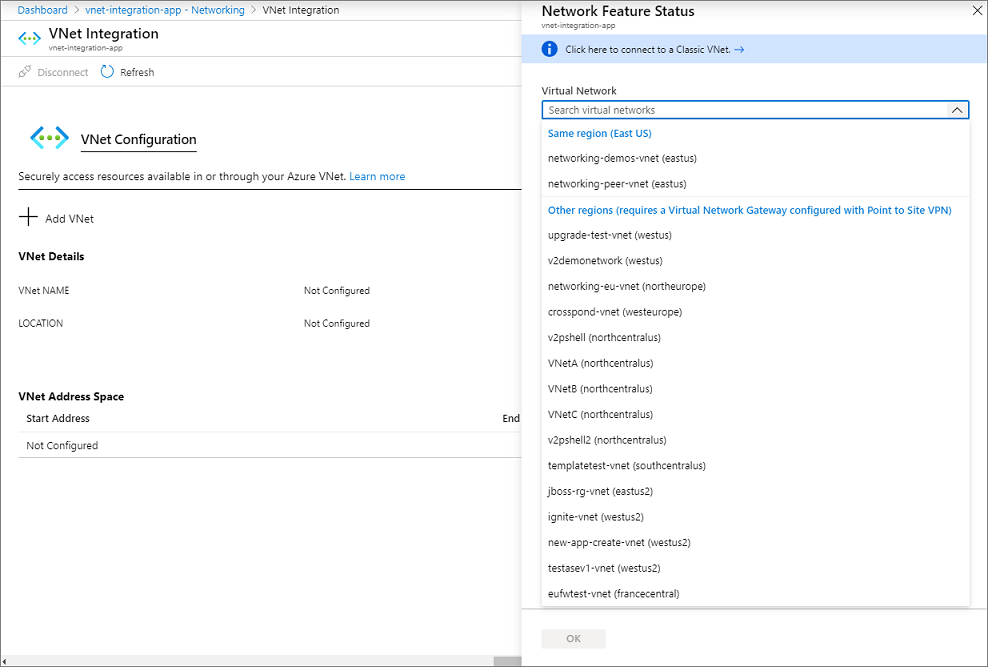Close the Network Feature Status panel
Screen dimensions: 988x667
[977, 11]
